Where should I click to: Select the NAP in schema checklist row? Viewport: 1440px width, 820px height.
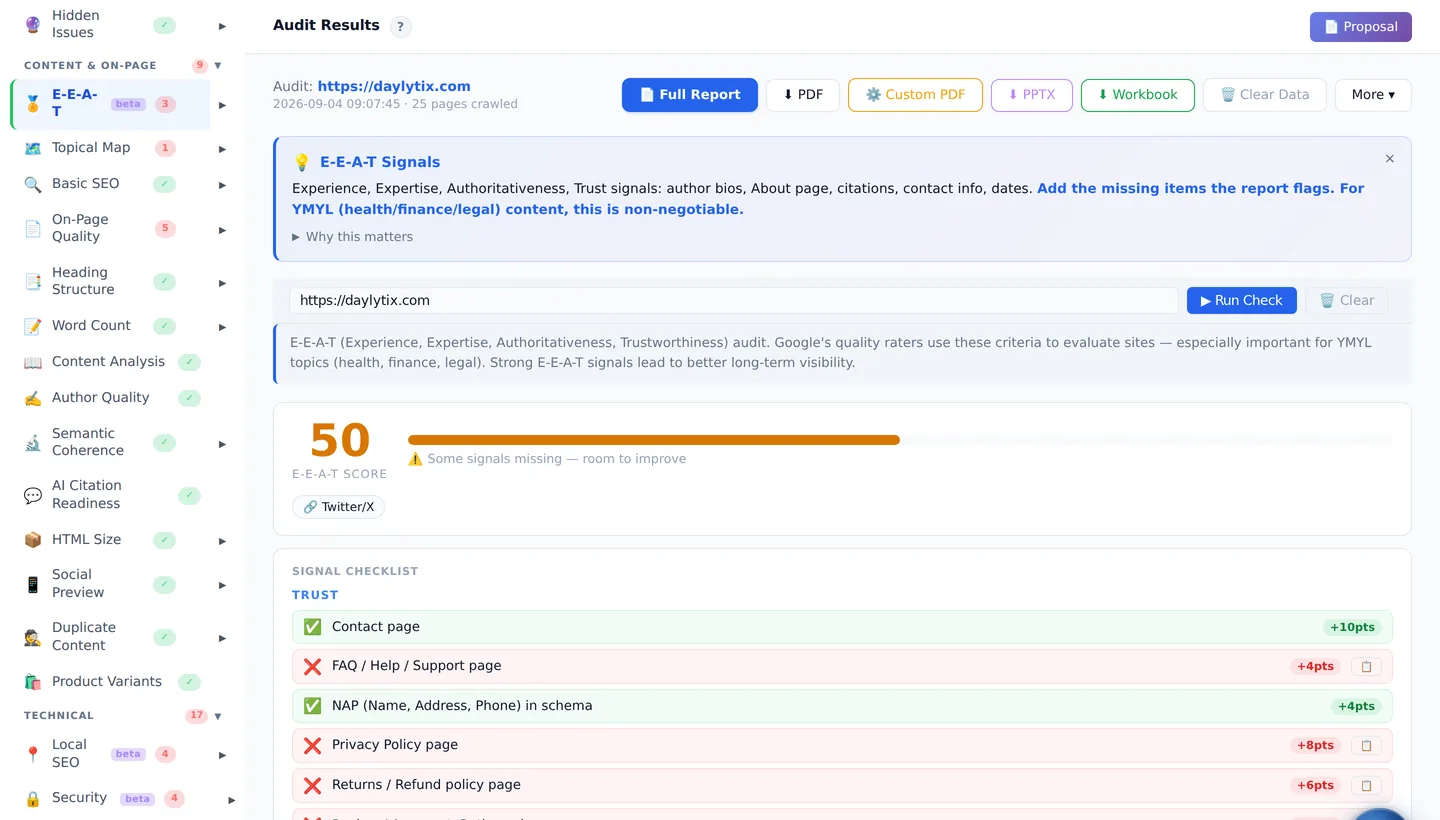(x=842, y=706)
